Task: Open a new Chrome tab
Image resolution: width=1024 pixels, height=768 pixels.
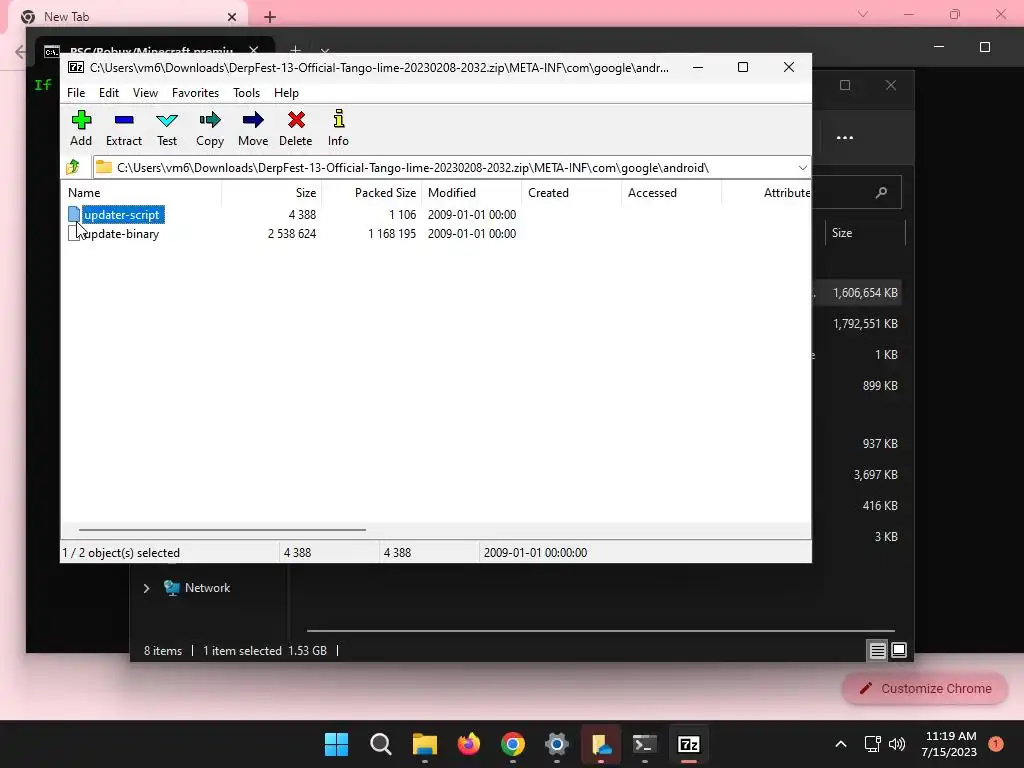Action: 270,17
